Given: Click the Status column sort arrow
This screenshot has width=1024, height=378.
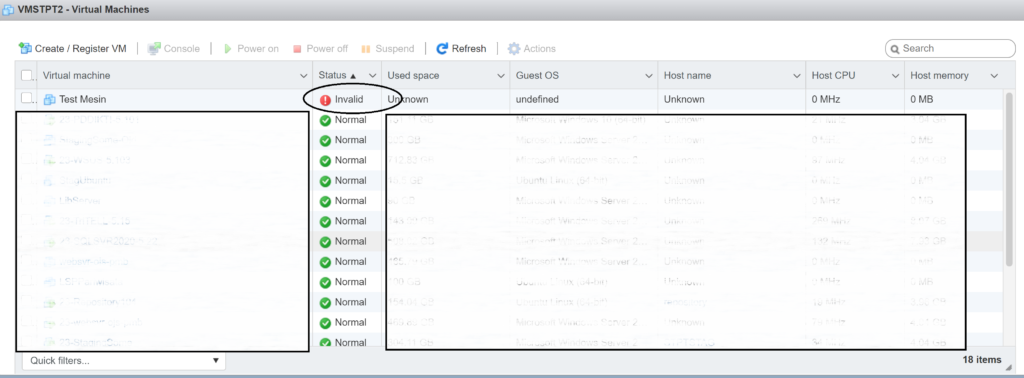Looking at the screenshot, I should pyautogui.click(x=353, y=76).
